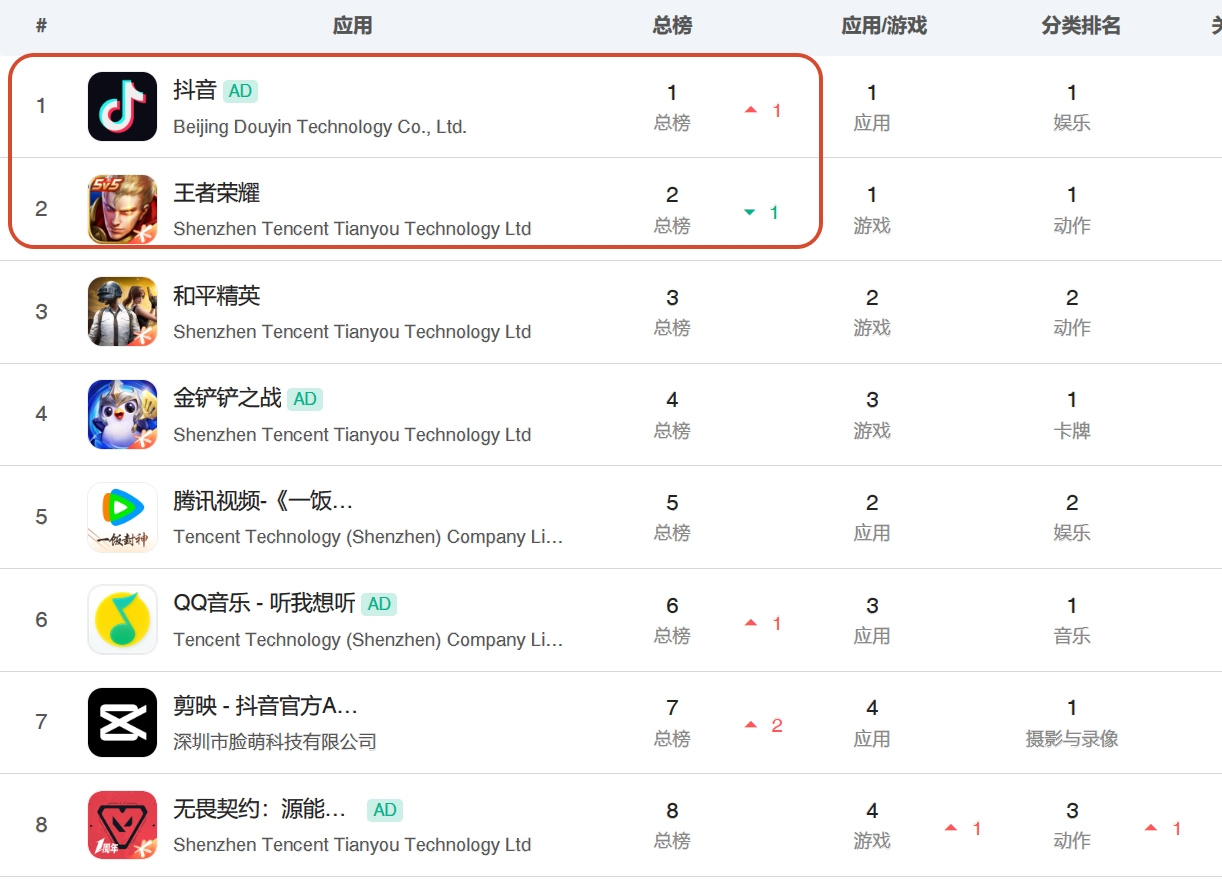Click 应用 rank 3 cell in QQ音乐 row
Viewport: 1222px width, 892px height.
(x=872, y=620)
